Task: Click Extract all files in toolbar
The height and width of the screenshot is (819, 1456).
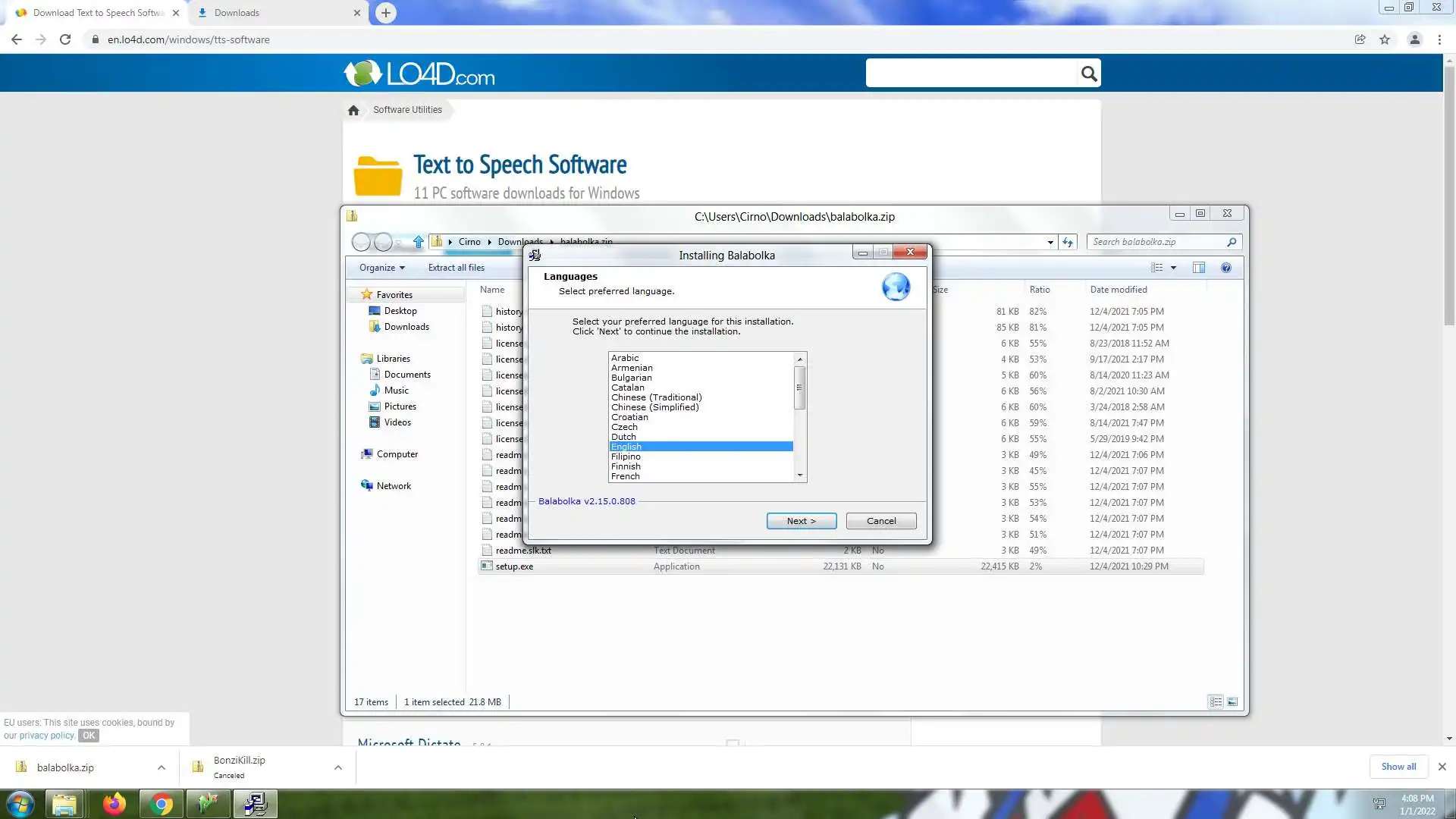Action: pyautogui.click(x=456, y=268)
